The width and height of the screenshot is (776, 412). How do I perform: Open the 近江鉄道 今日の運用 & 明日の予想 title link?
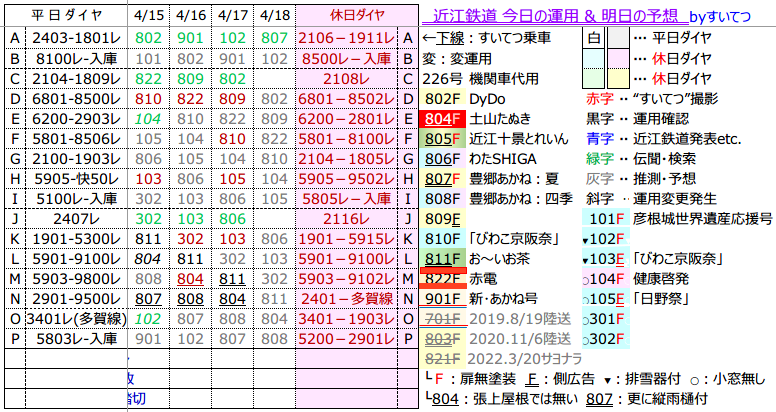click(555, 16)
